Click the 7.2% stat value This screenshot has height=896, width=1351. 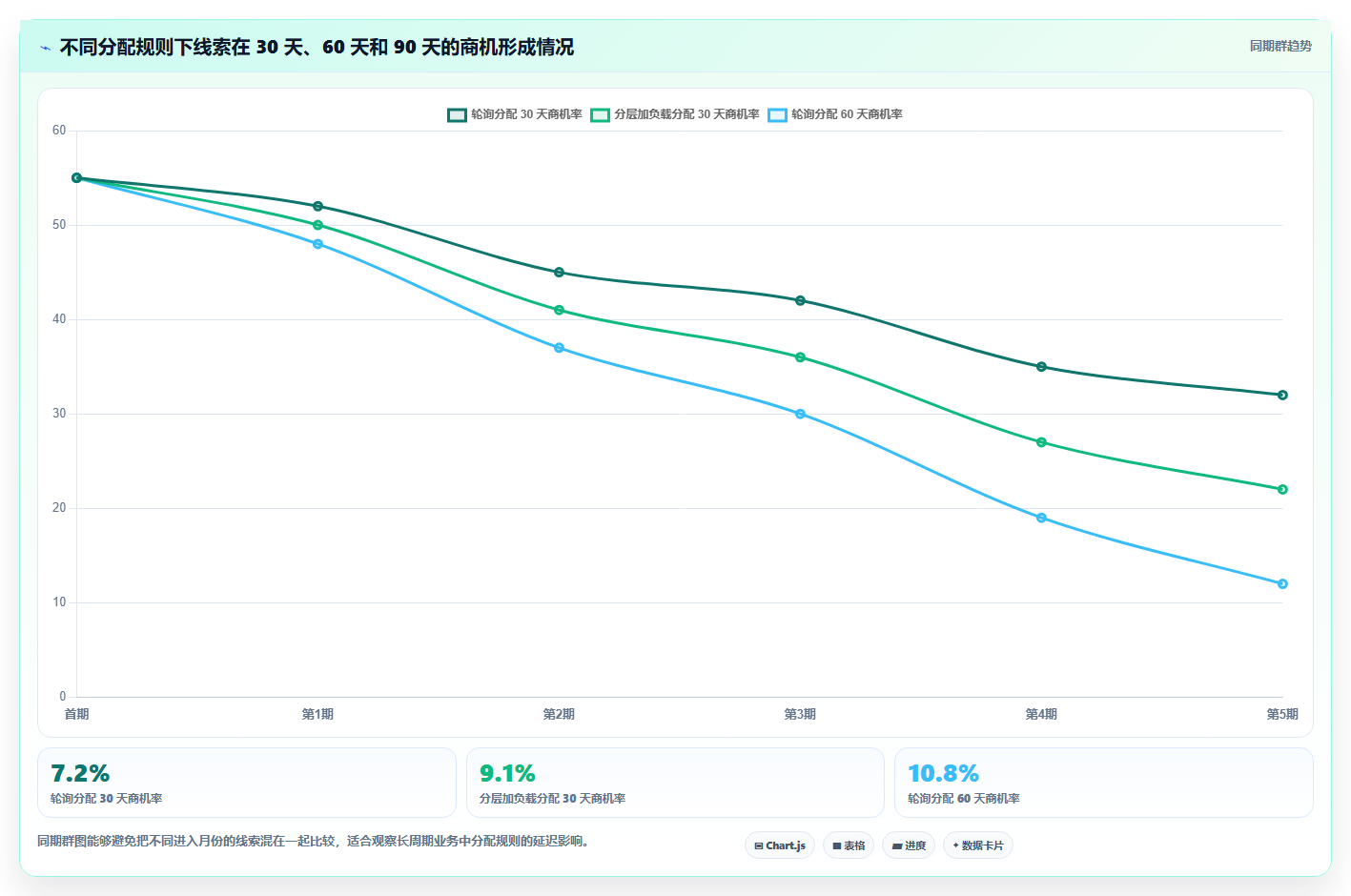tap(80, 773)
